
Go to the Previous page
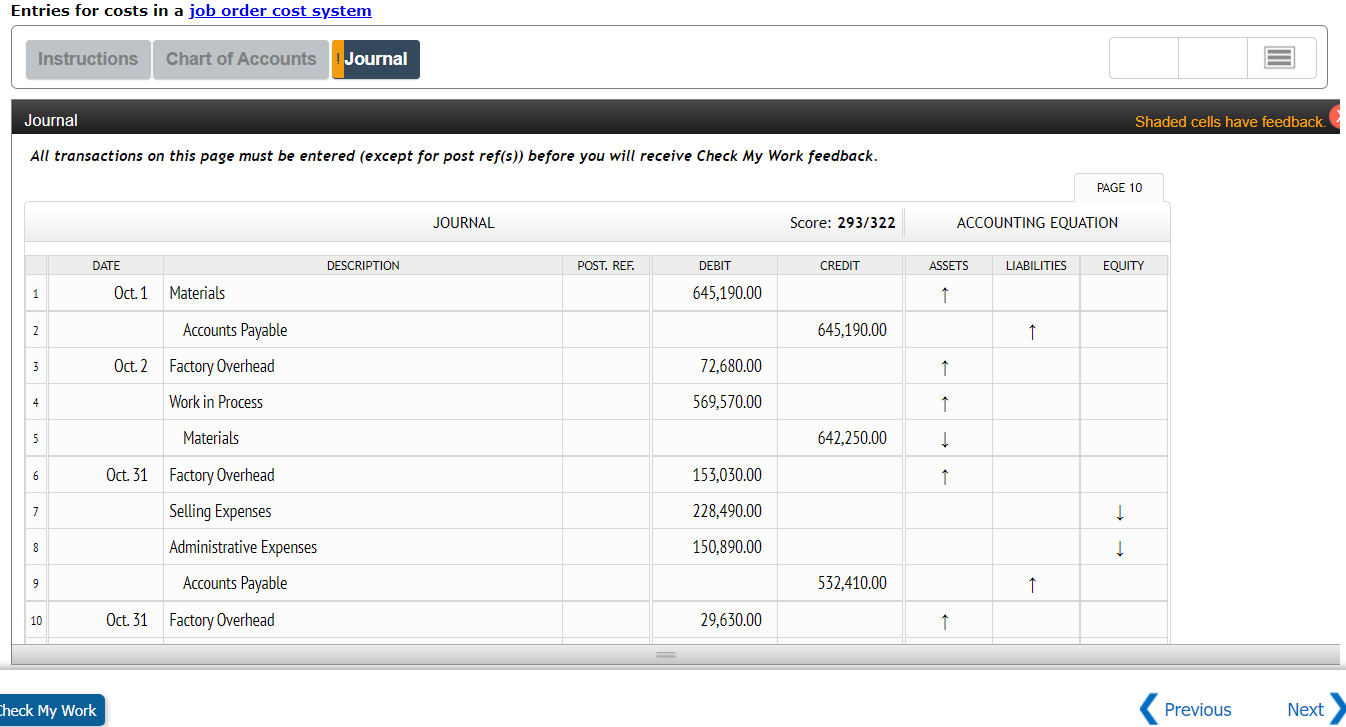click(1186, 709)
